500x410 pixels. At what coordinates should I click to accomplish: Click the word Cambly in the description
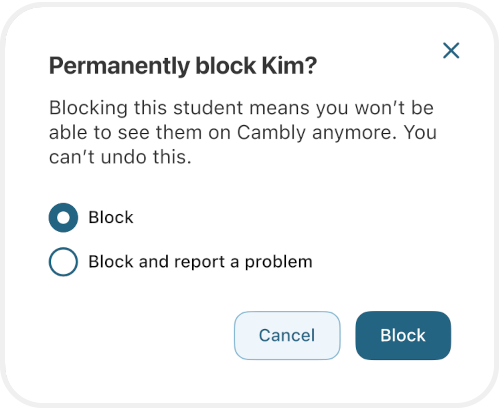point(271,133)
